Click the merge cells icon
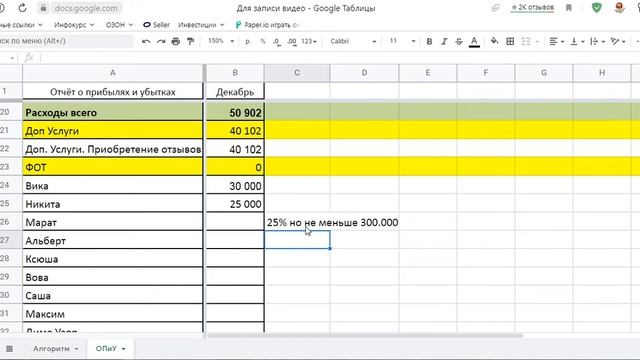The image size is (640, 360). coord(526,41)
